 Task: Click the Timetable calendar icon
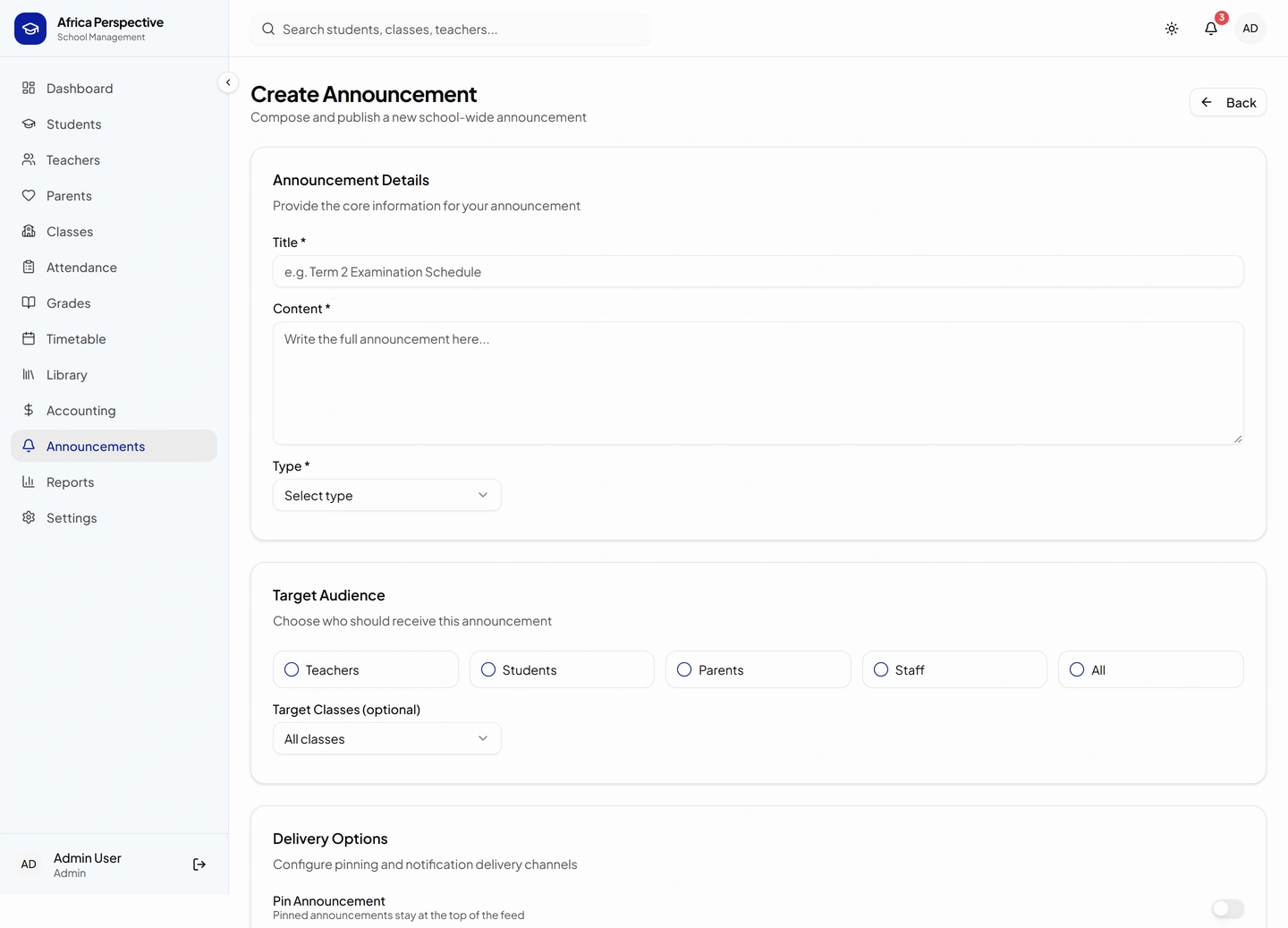point(29,338)
